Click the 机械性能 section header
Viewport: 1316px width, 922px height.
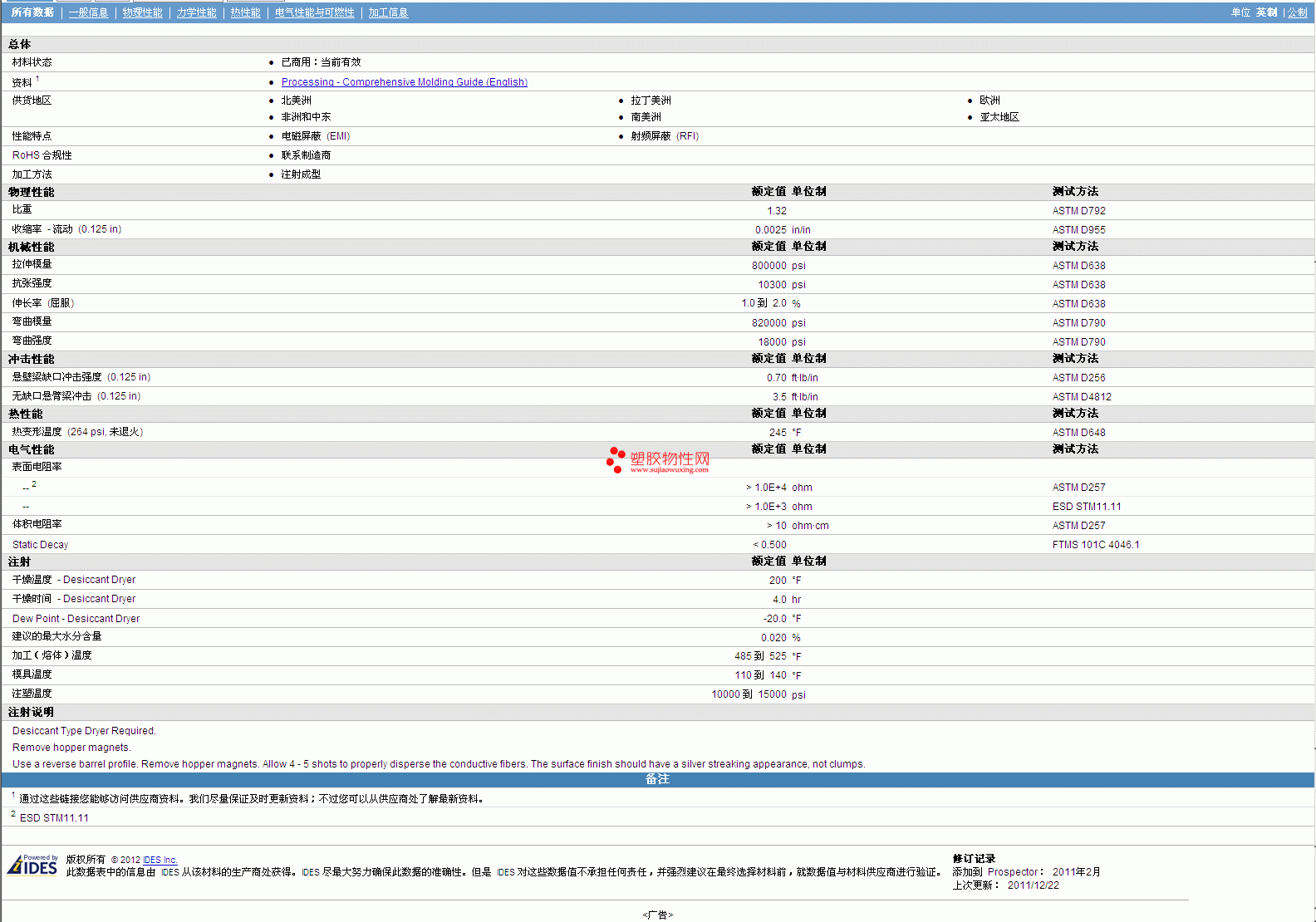[32, 247]
